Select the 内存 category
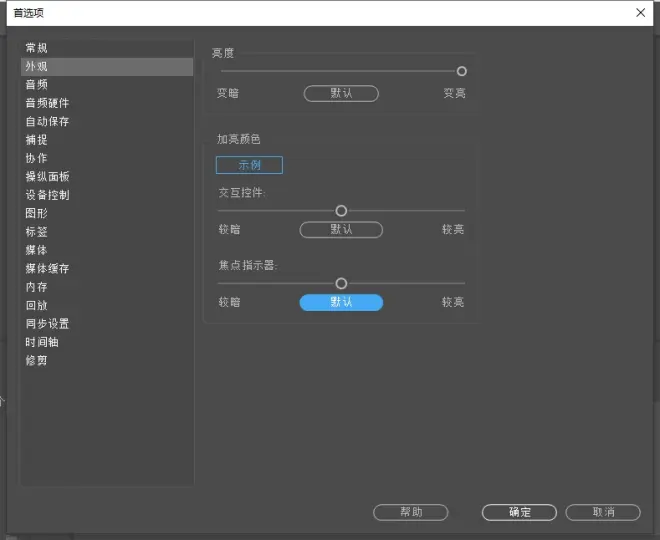 (36, 287)
